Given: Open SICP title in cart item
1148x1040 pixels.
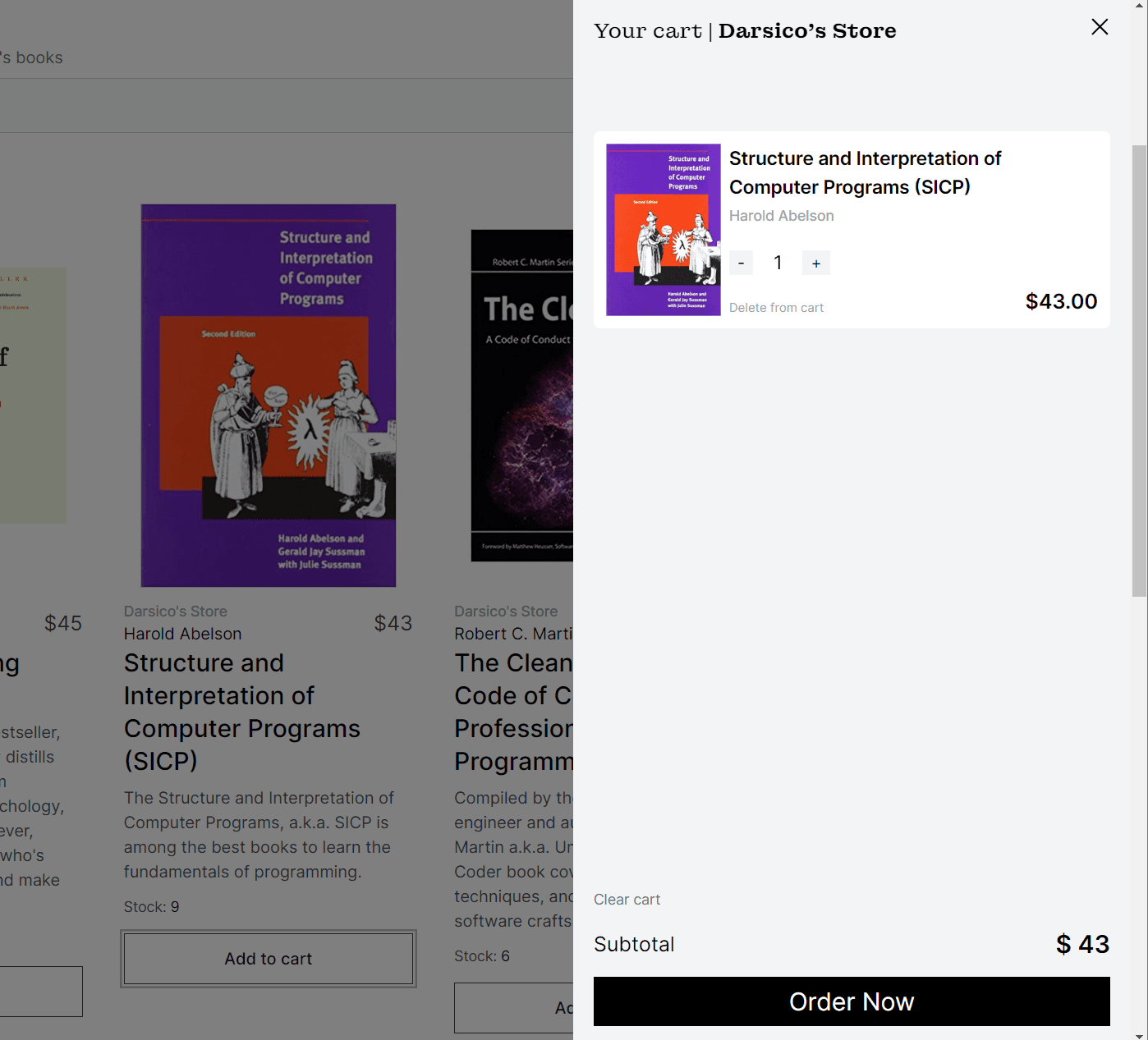Looking at the screenshot, I should click(865, 172).
